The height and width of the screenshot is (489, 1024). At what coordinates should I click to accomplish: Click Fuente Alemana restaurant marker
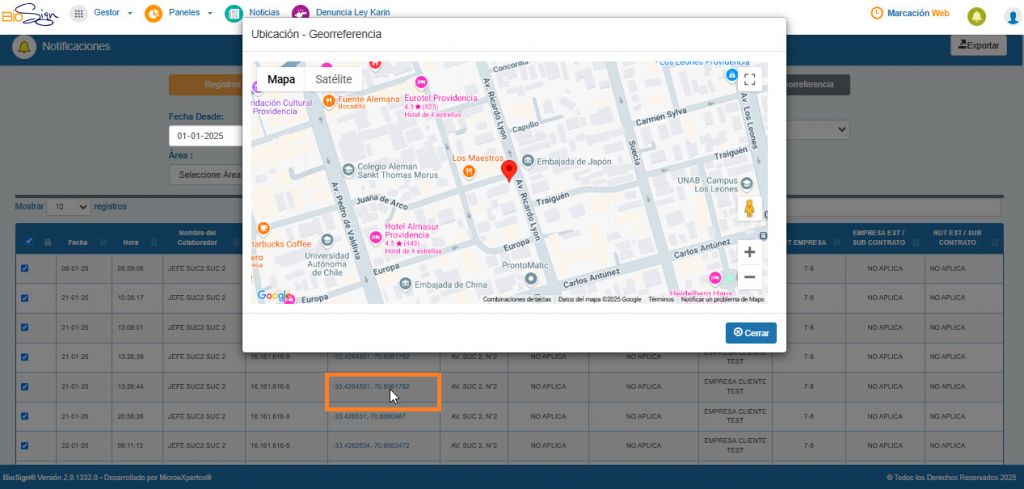[329, 101]
